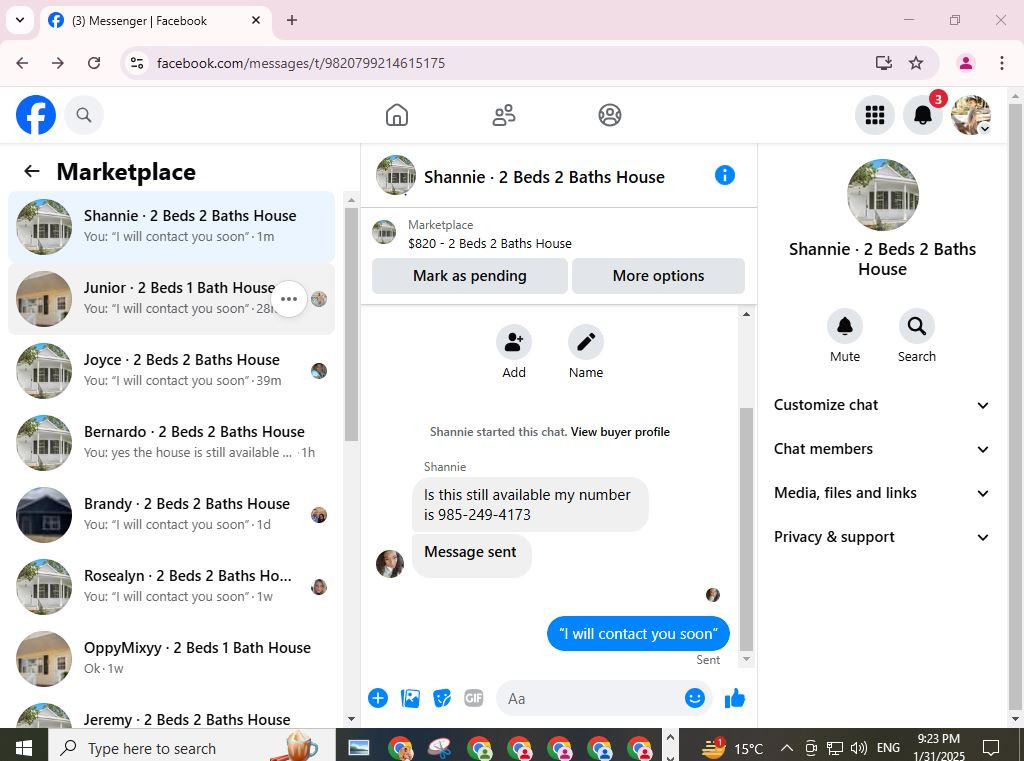Expand Customize chat section
Image resolution: width=1024 pixels, height=761 pixels.
881,405
